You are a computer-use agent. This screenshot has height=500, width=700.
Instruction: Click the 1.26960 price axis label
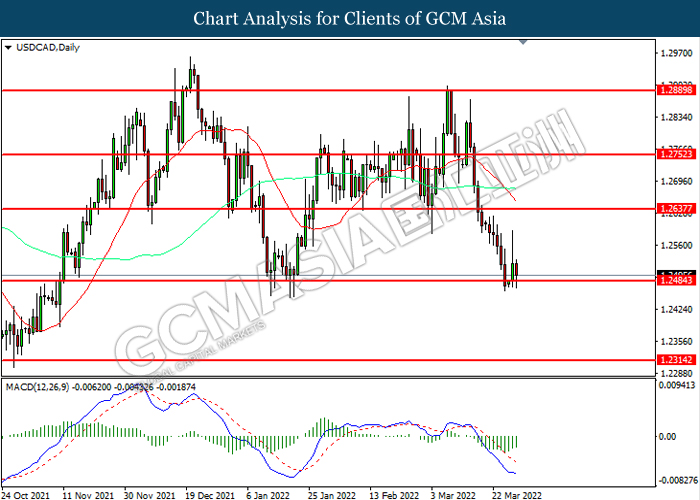tap(676, 181)
